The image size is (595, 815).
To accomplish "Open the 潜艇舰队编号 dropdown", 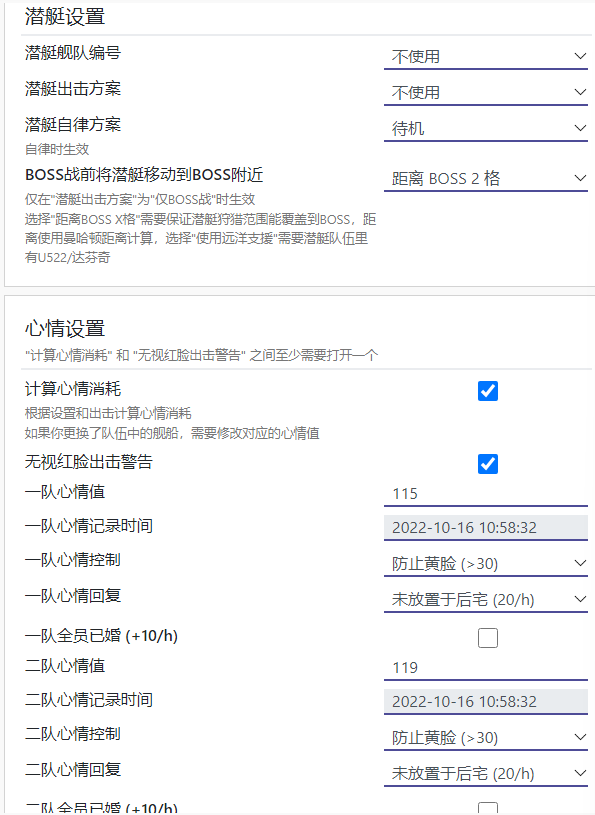I will 485,56.
